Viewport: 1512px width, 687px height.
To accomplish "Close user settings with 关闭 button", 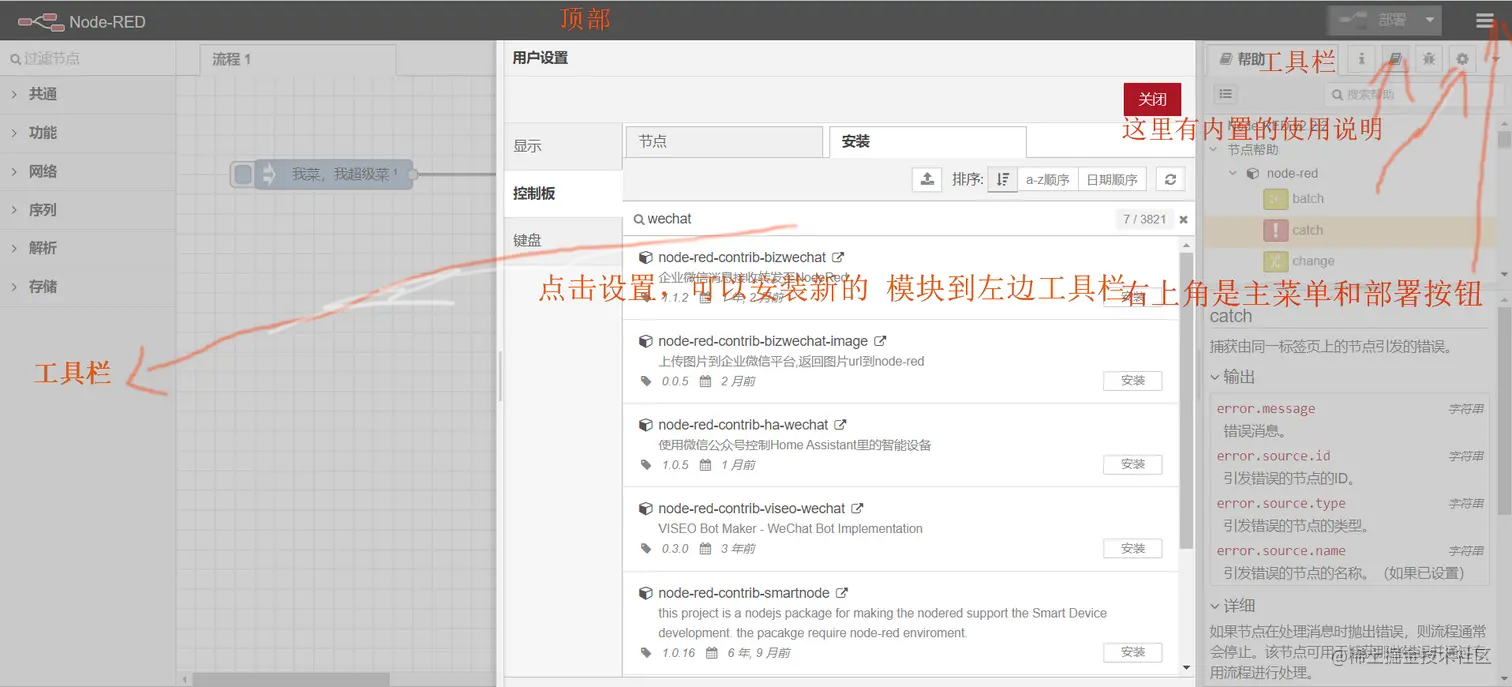I will (1151, 99).
